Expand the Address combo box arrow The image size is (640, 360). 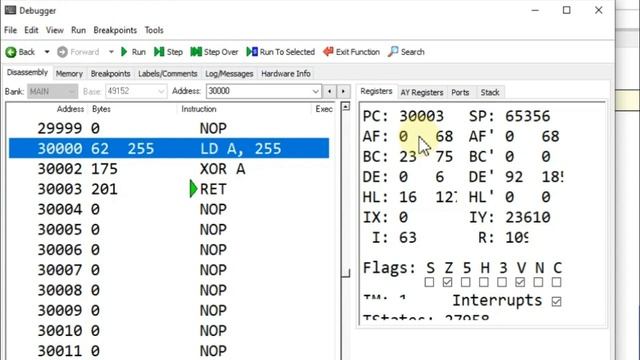tap(315, 91)
